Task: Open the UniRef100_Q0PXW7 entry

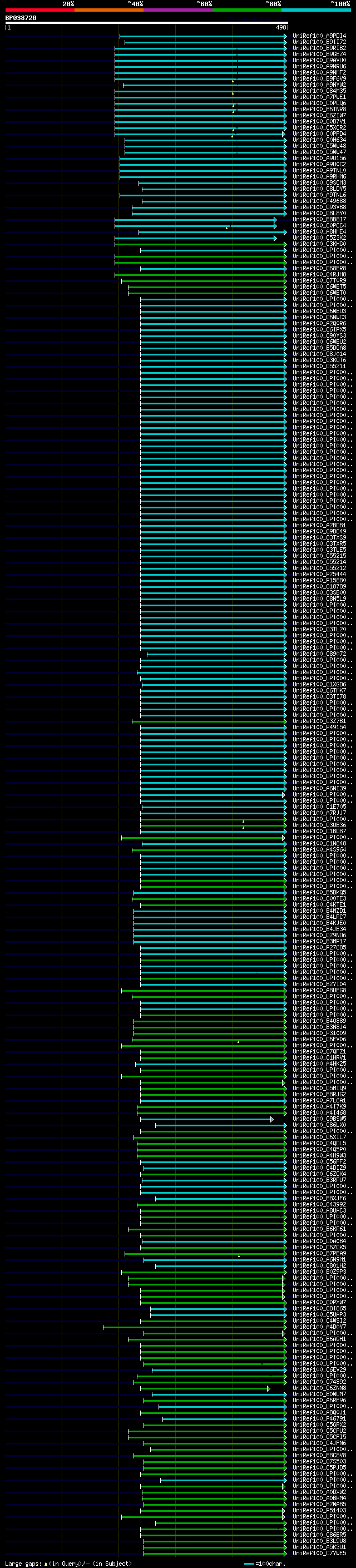Action: coord(319,1303)
